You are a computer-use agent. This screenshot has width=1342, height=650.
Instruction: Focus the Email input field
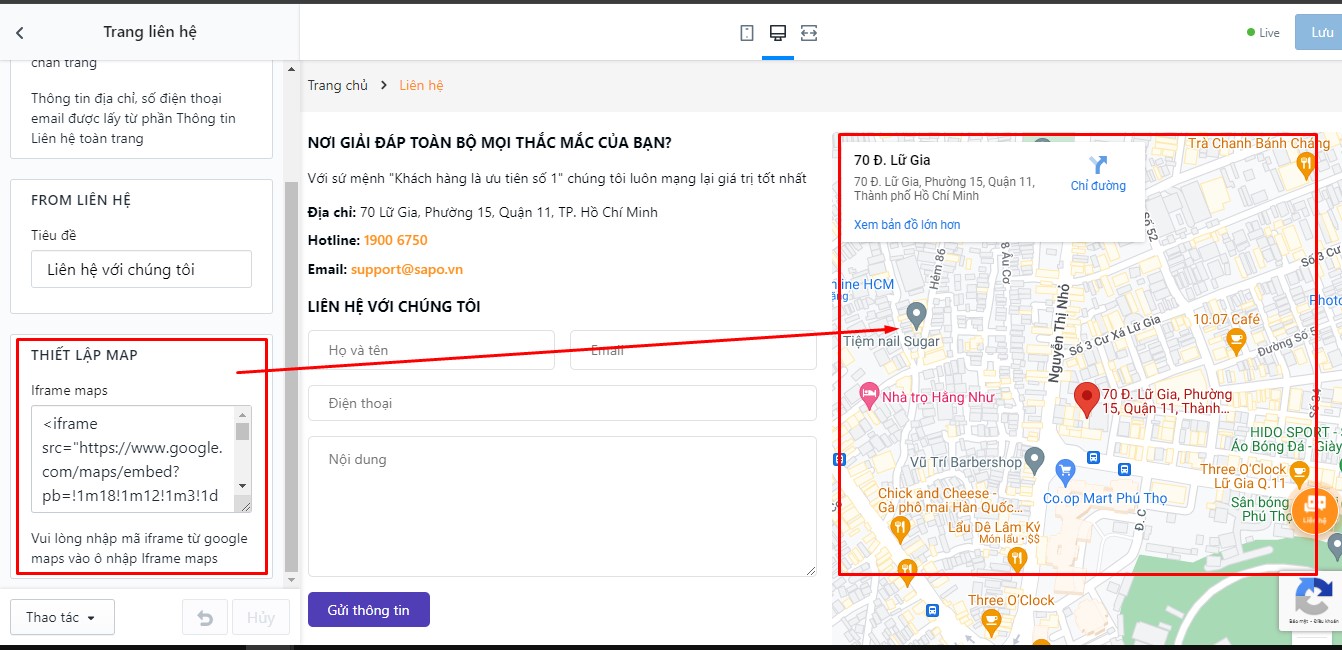[x=693, y=350]
